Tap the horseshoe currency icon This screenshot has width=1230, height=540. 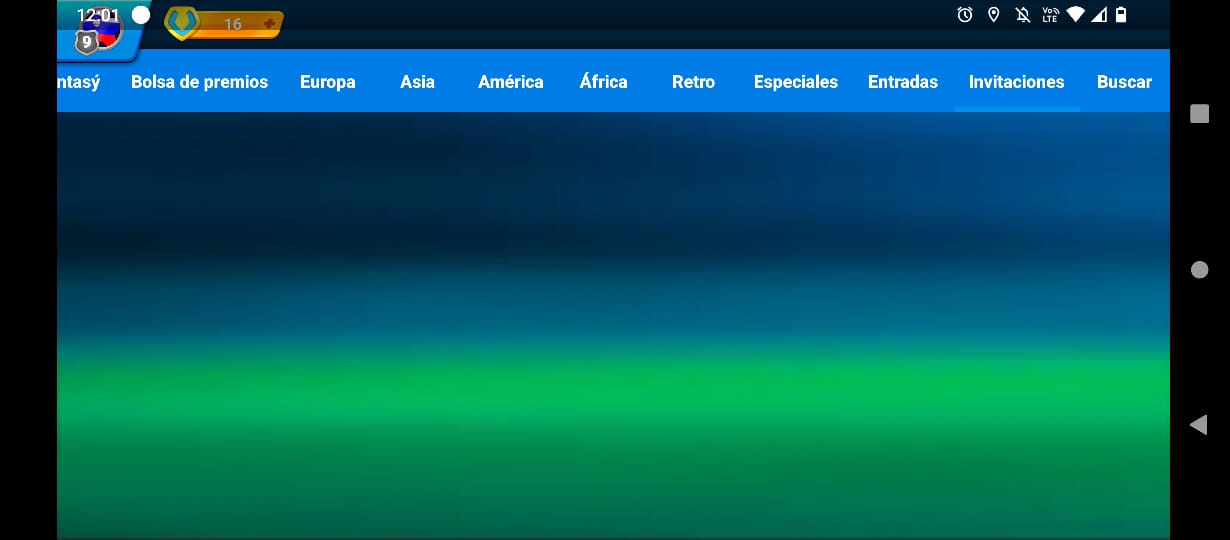[181, 22]
